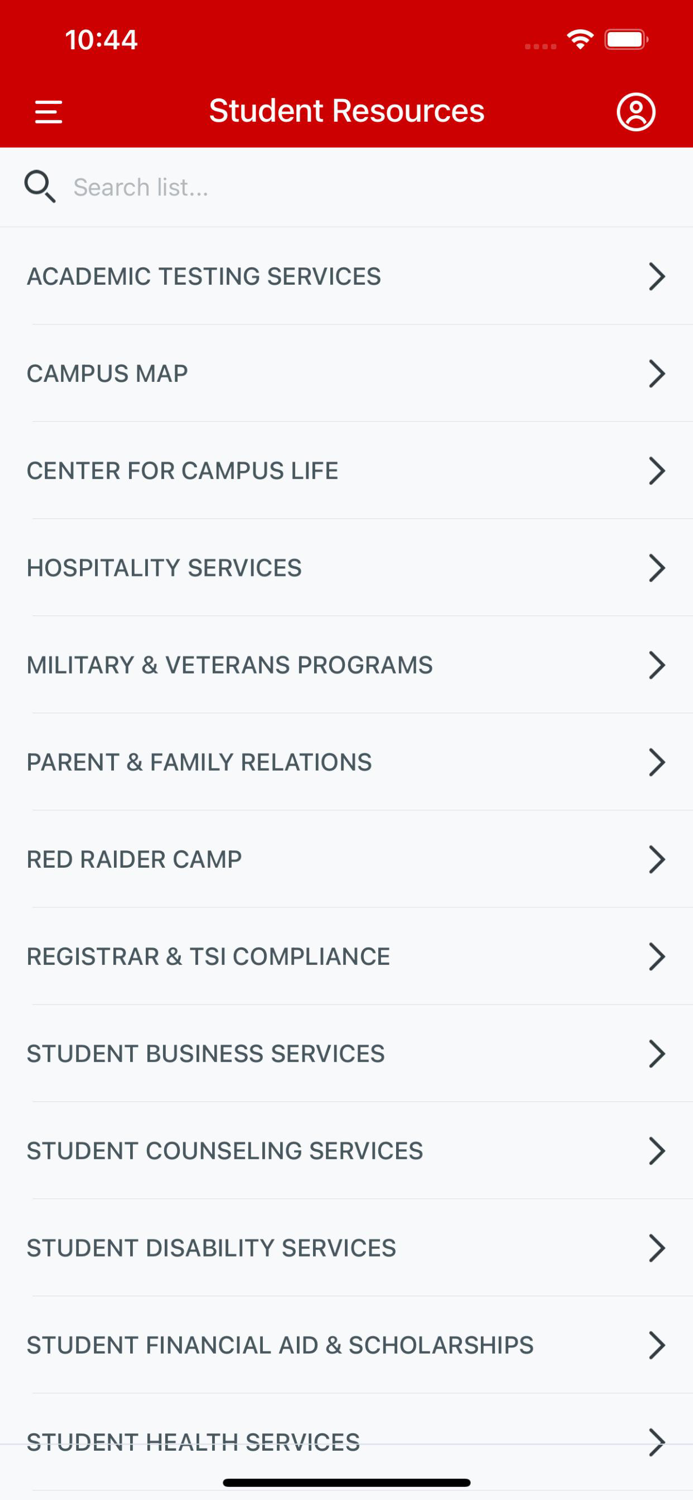Screen dimensions: 693x1500
Task: Expand the Student Counseling Services chevron
Action: (658, 1151)
